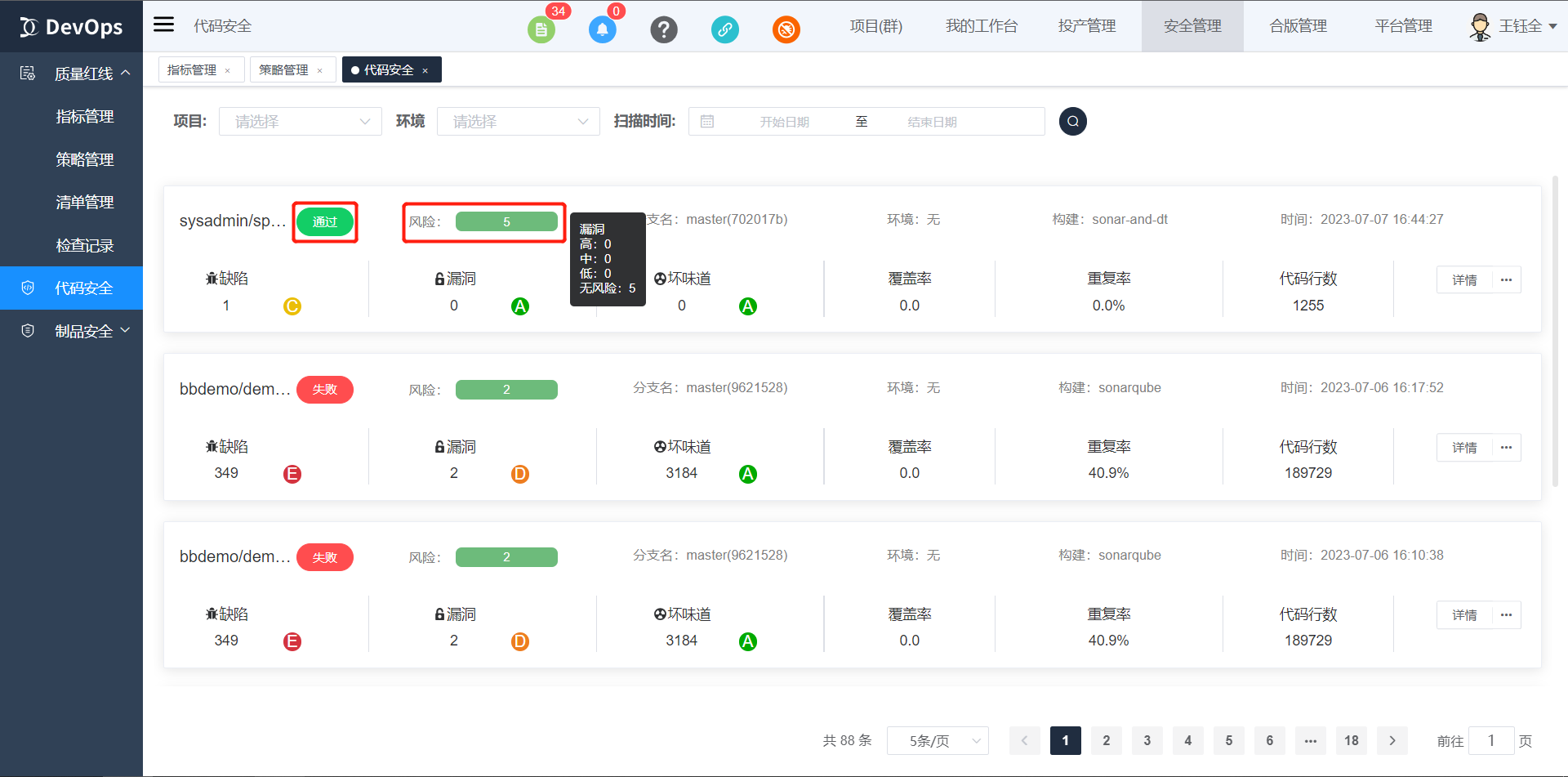Click the green risk bar showing 5
This screenshot has width=1568, height=777.
[506, 222]
